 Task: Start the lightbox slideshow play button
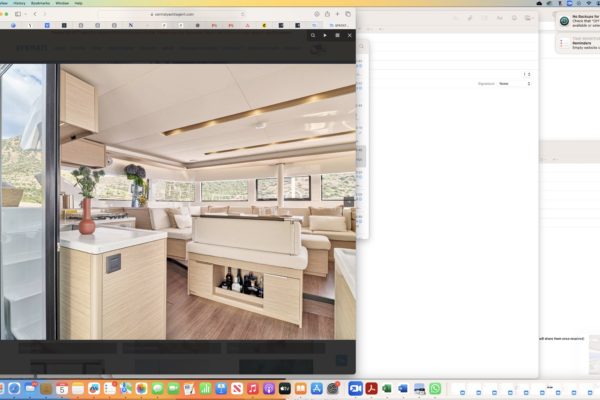[325, 35]
